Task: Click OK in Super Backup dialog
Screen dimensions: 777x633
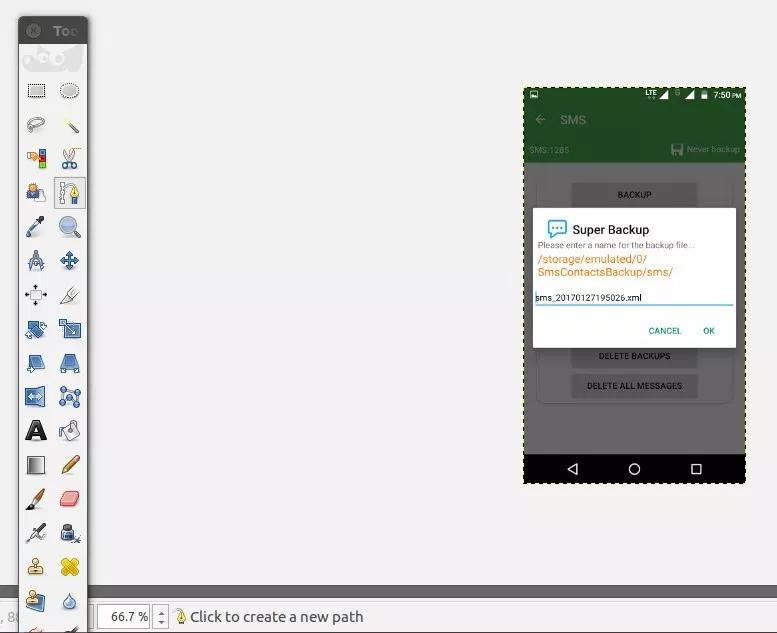Action: (x=709, y=331)
